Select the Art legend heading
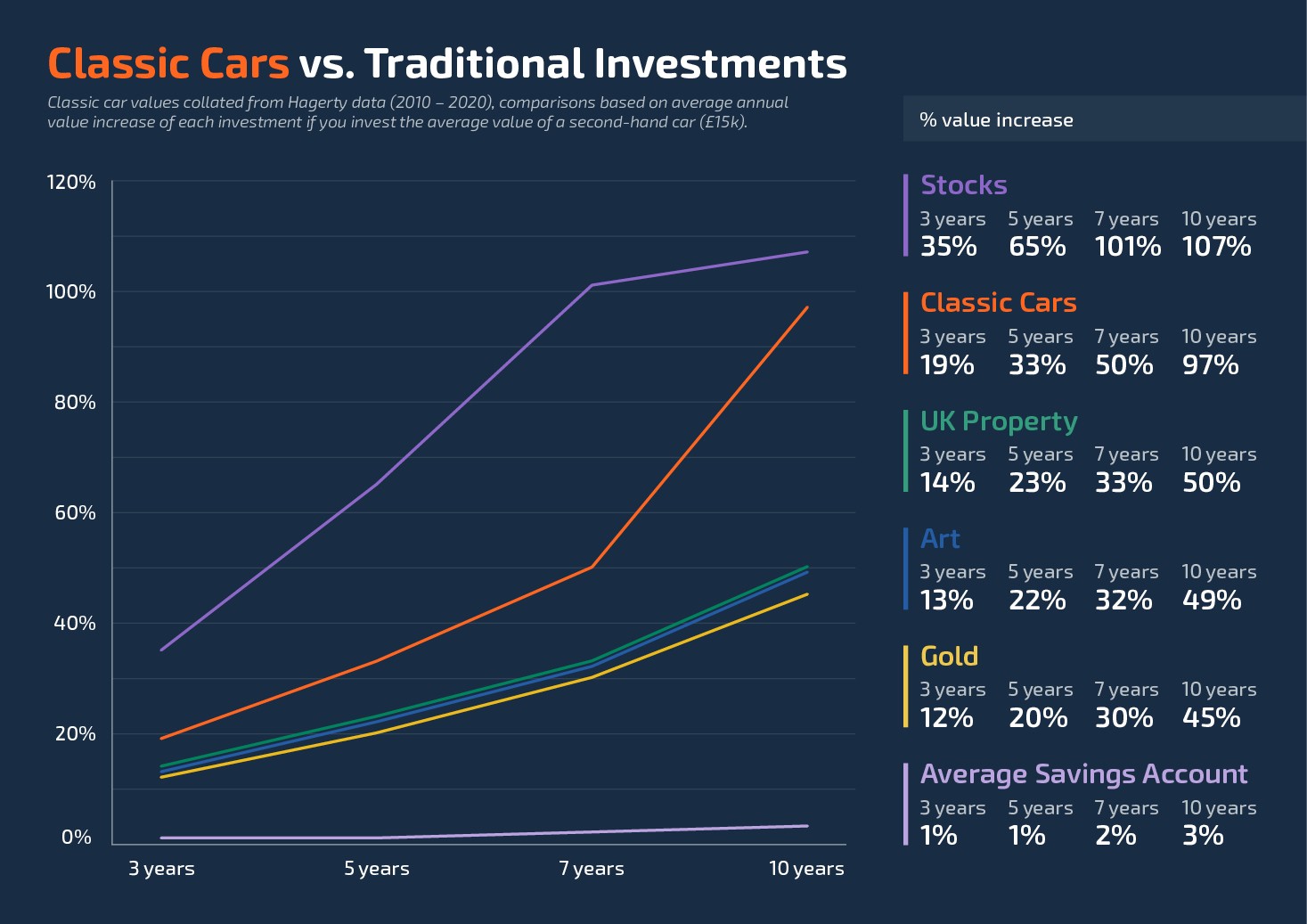 (x=940, y=539)
